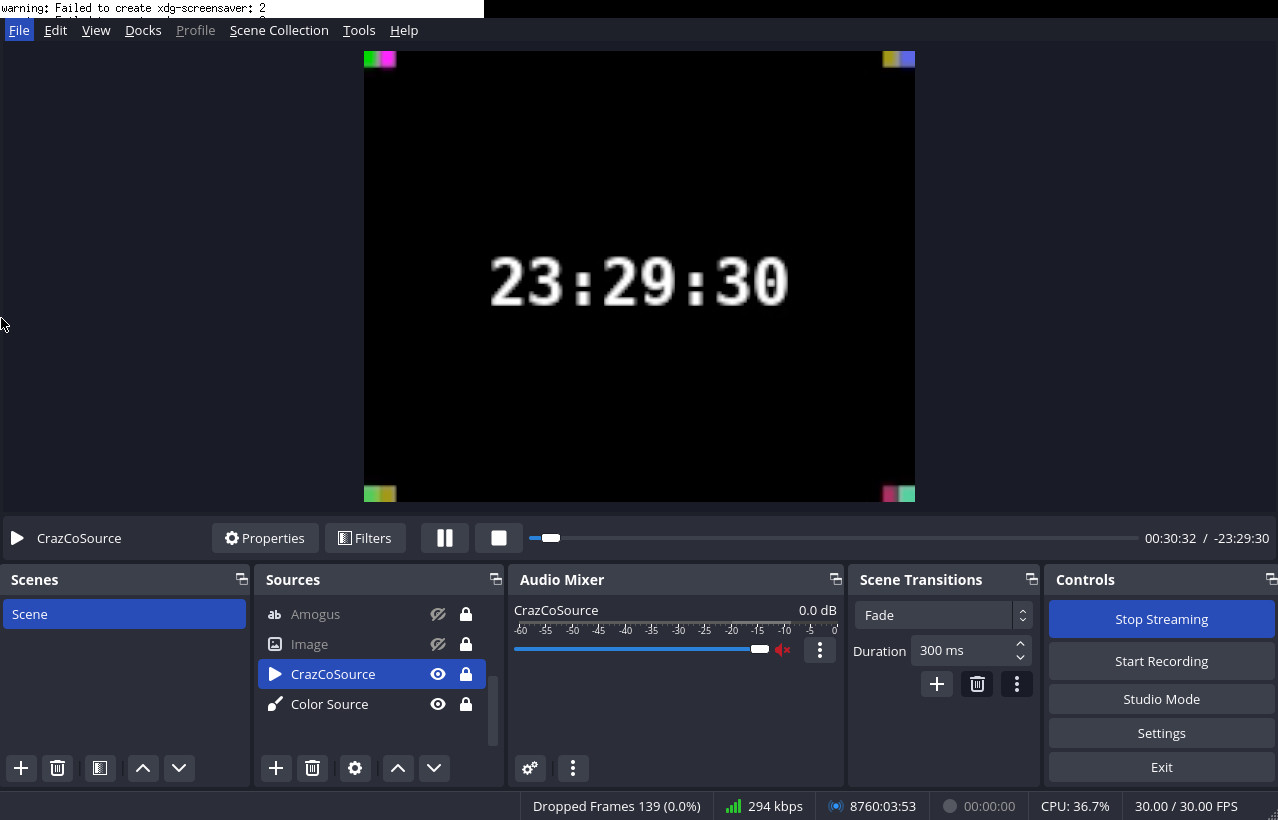1278x820 pixels.
Task: Select the Amogus source row
Action: [371, 614]
